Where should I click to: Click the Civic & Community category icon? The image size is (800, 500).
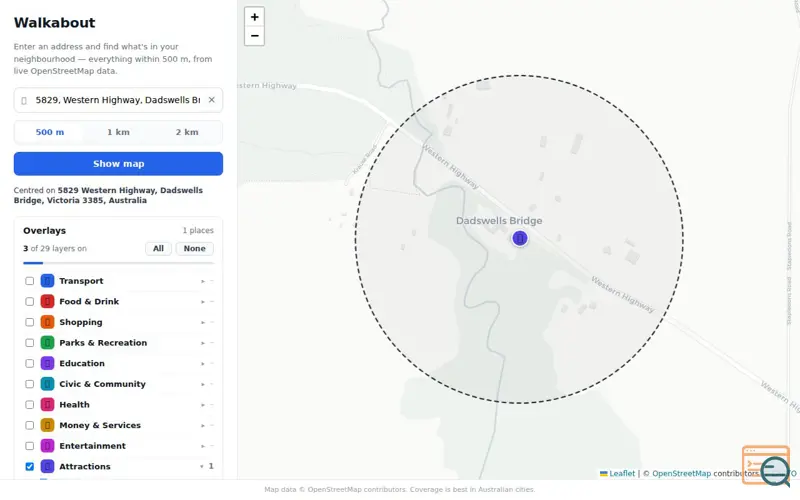coord(47,384)
